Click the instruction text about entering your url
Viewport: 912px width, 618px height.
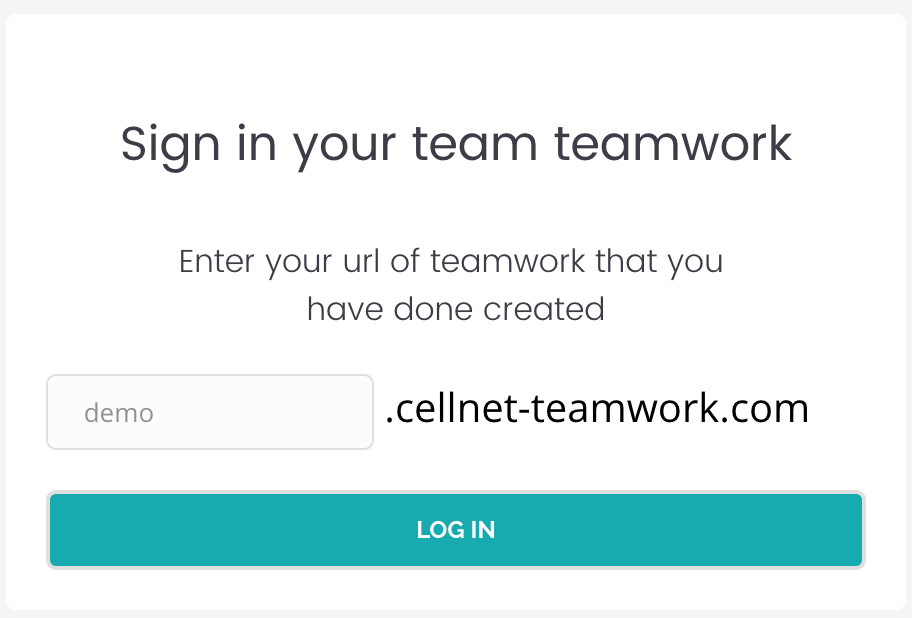[x=452, y=261]
